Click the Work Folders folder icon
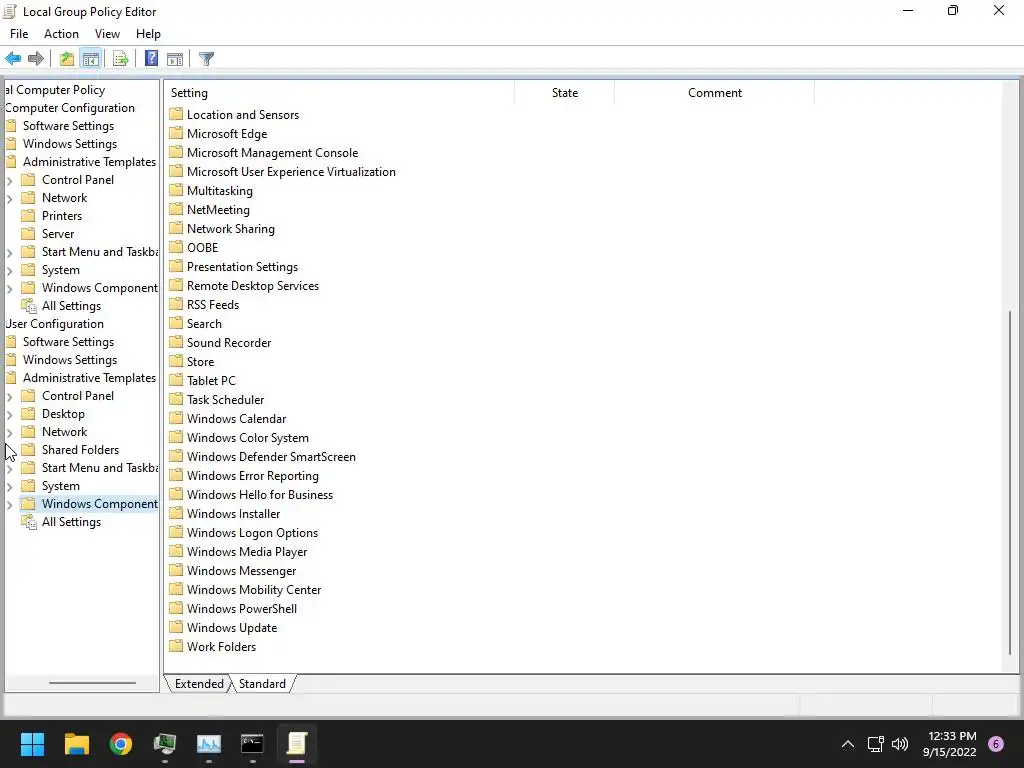Screen dimensions: 1024x768 pos(176,646)
